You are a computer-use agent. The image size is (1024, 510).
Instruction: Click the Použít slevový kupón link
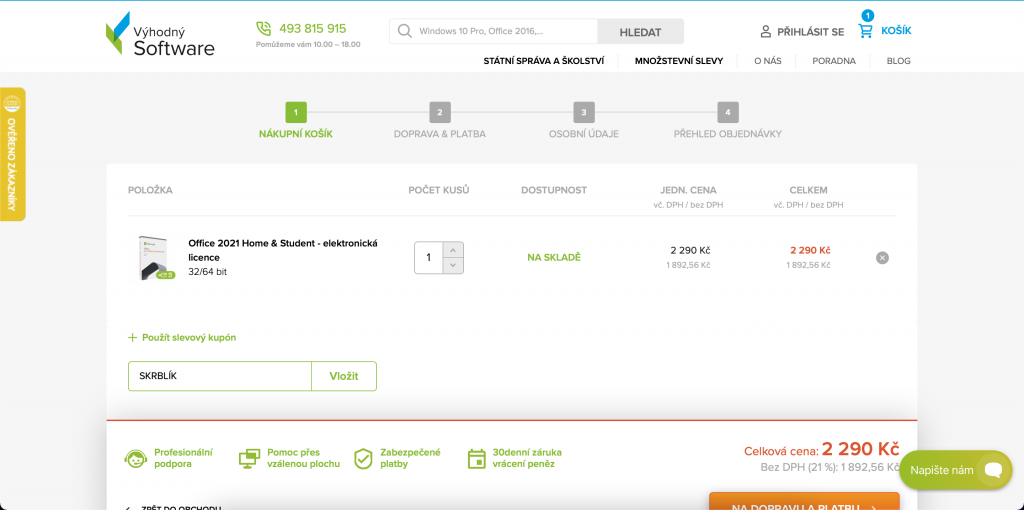point(189,338)
